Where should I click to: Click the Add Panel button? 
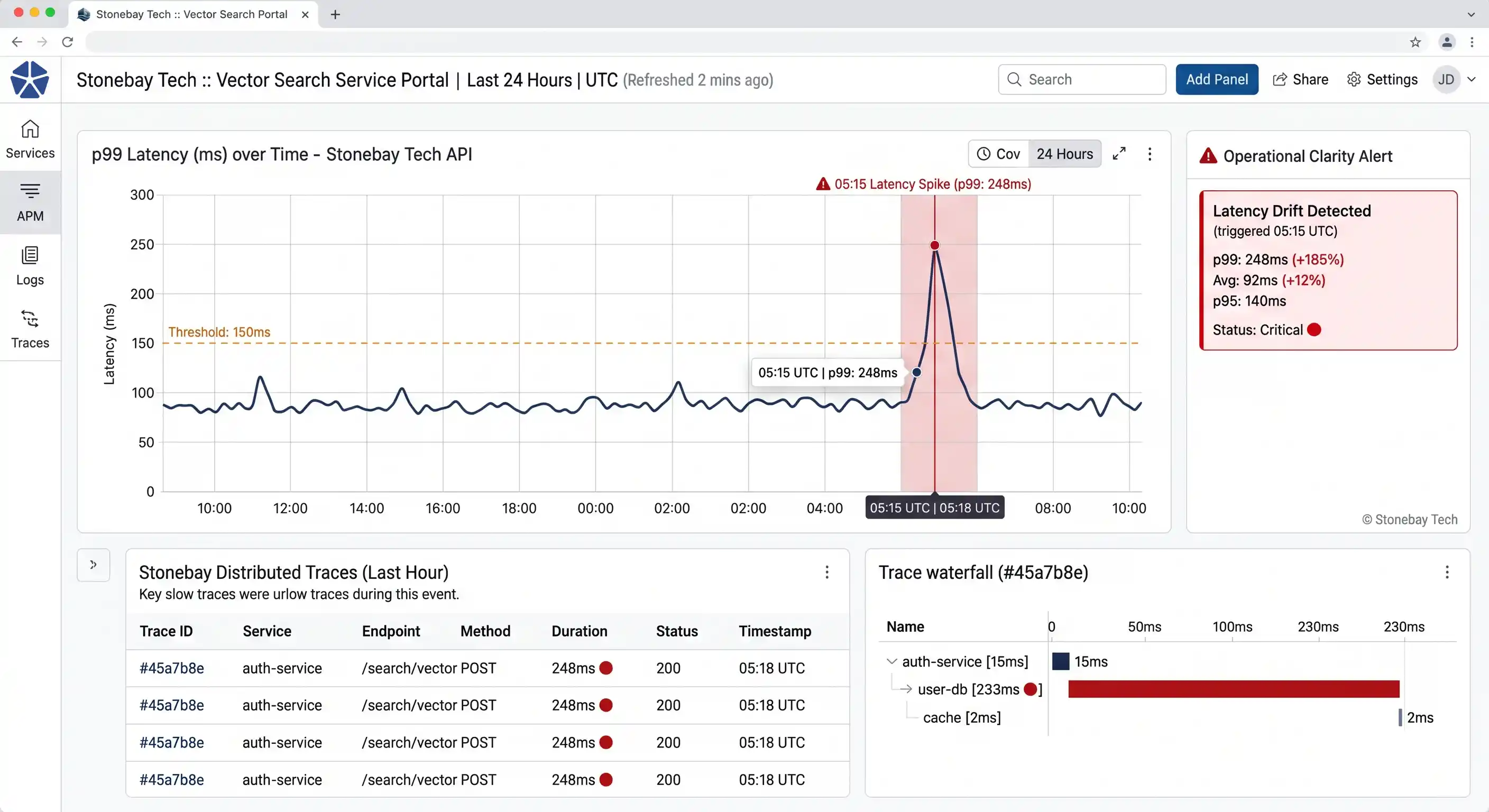[x=1217, y=80]
